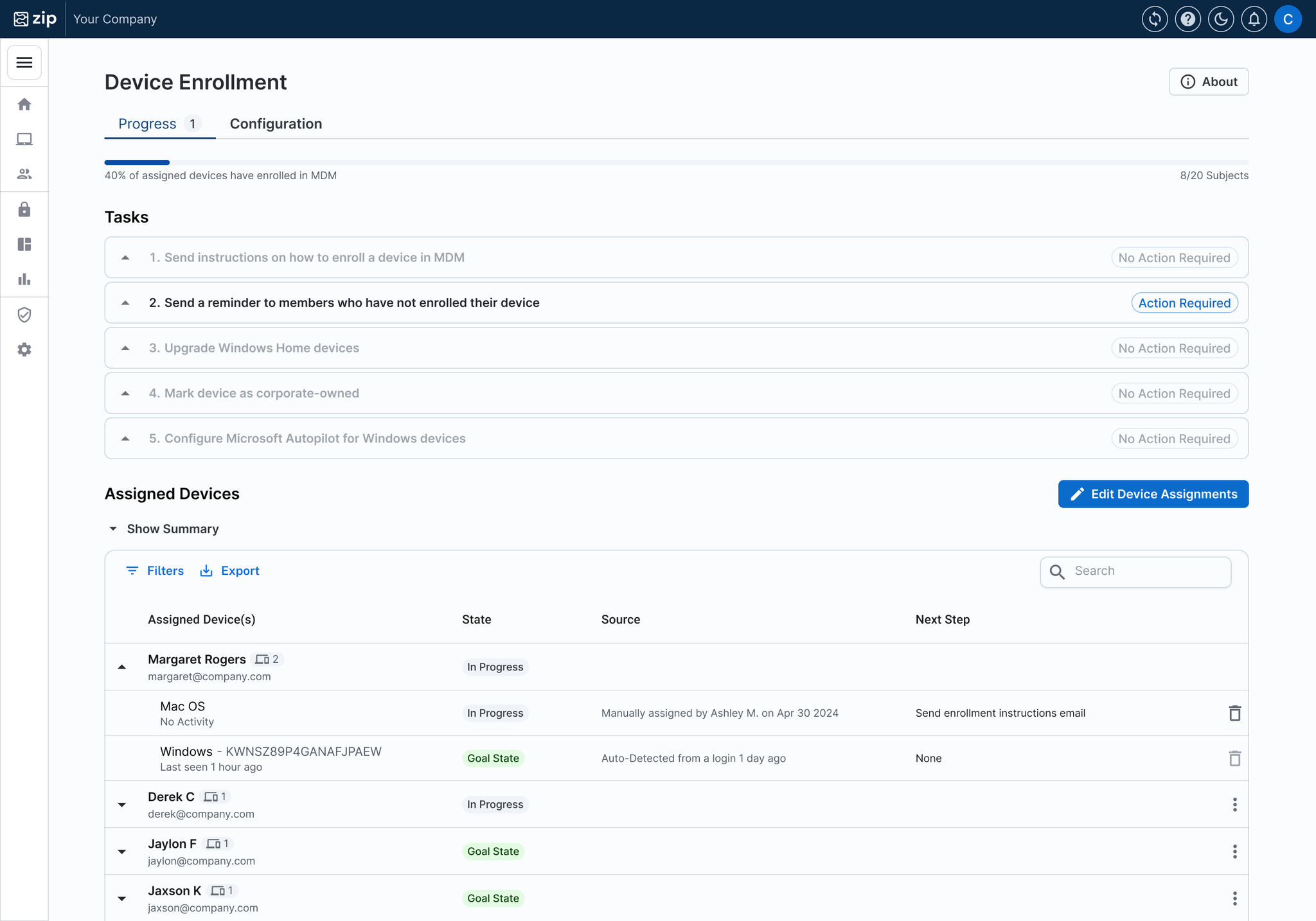Open sidebar settings gear

click(24, 349)
